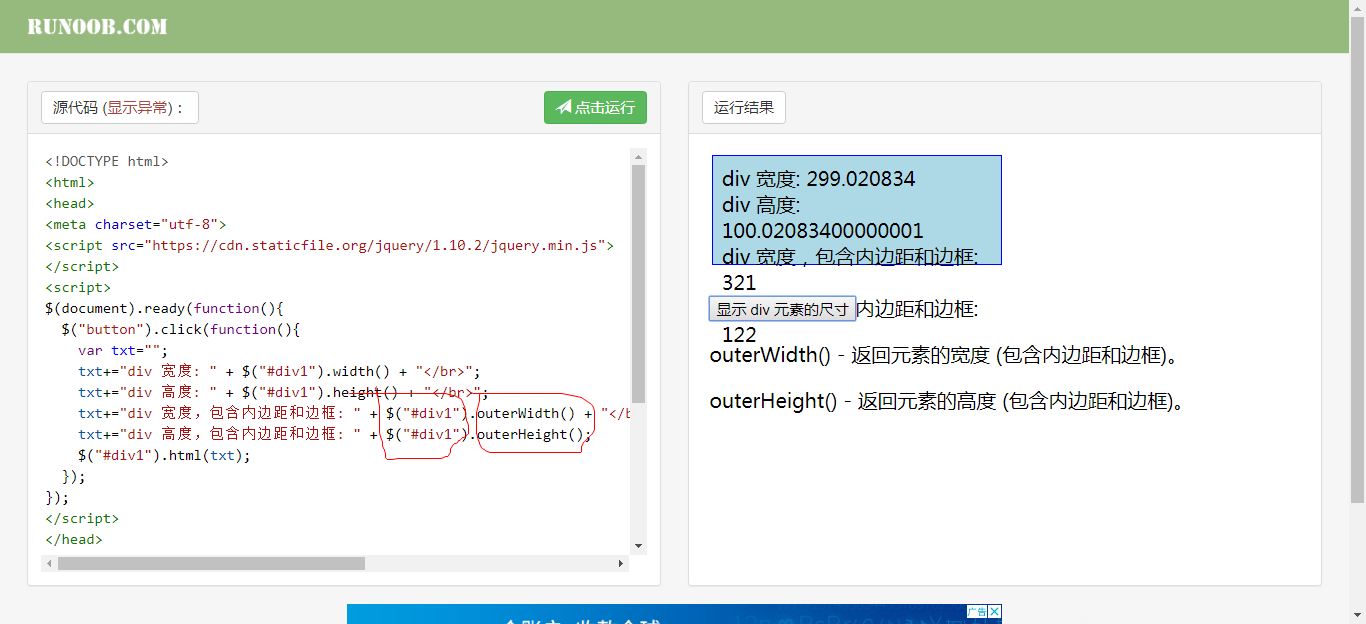Click the var txt=""; code line
The width and height of the screenshot is (1366, 624).
click(123, 350)
